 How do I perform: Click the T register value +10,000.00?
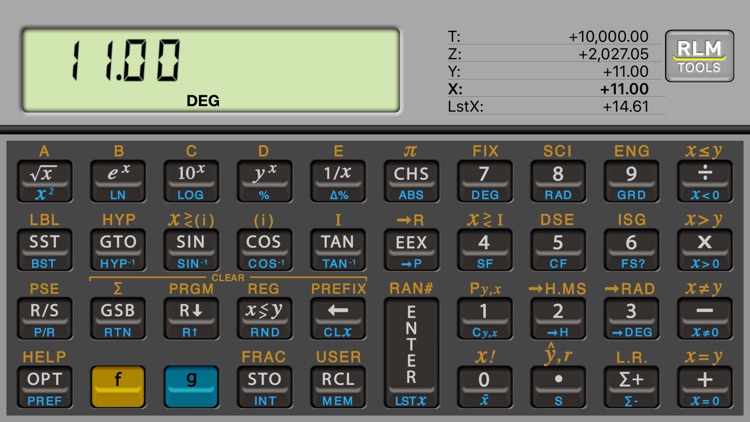click(608, 37)
